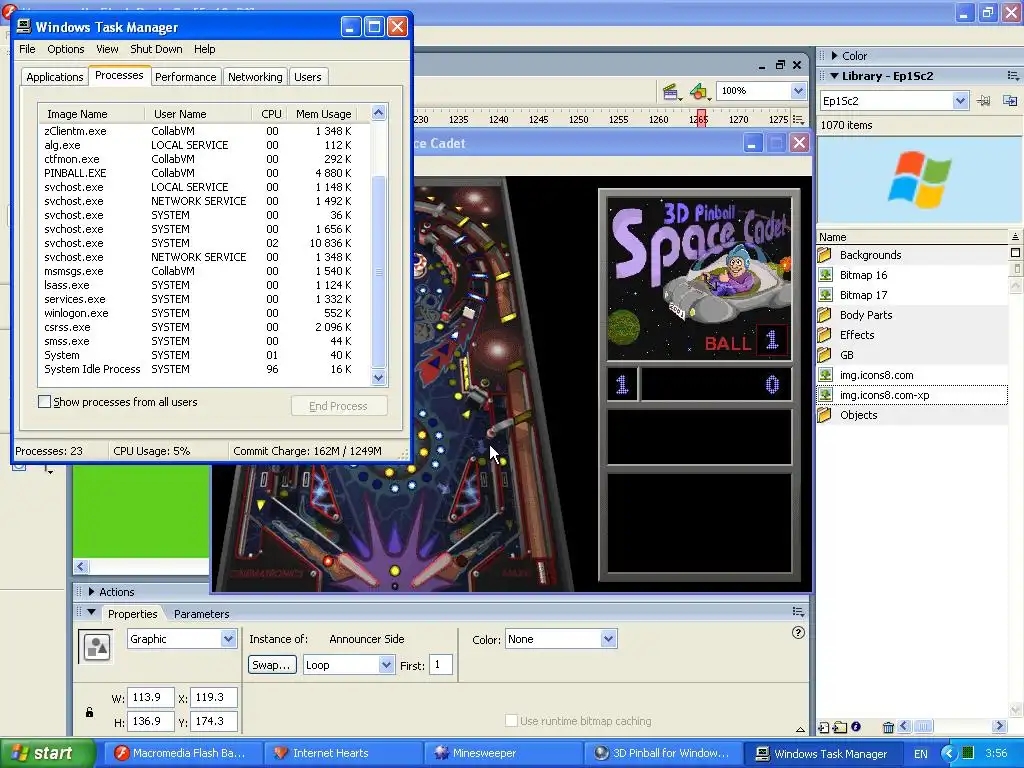The height and width of the screenshot is (768, 1024).
Task: Switch to the Networking tab
Action: point(255,77)
